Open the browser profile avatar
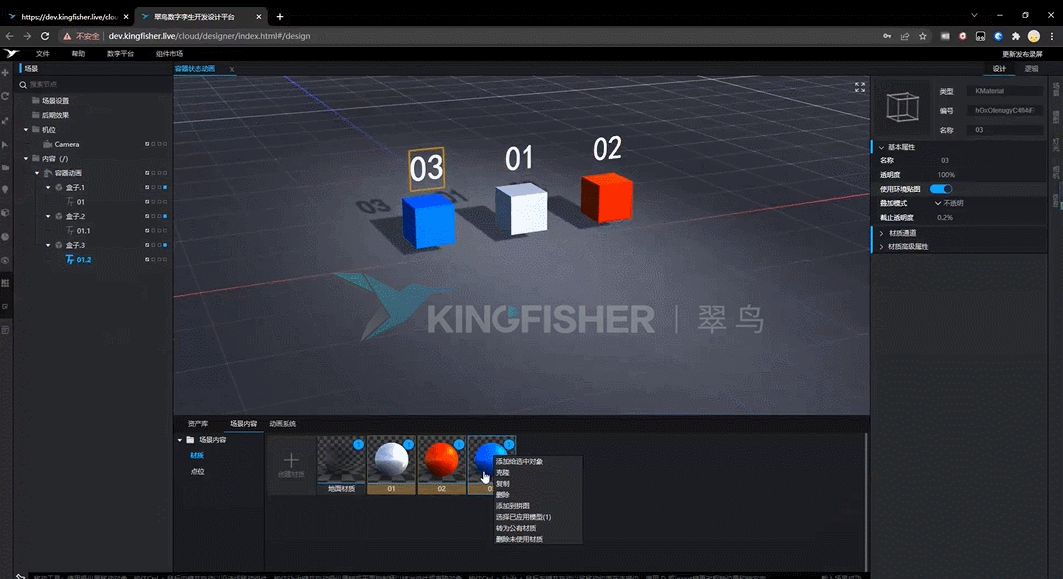 (1034, 36)
